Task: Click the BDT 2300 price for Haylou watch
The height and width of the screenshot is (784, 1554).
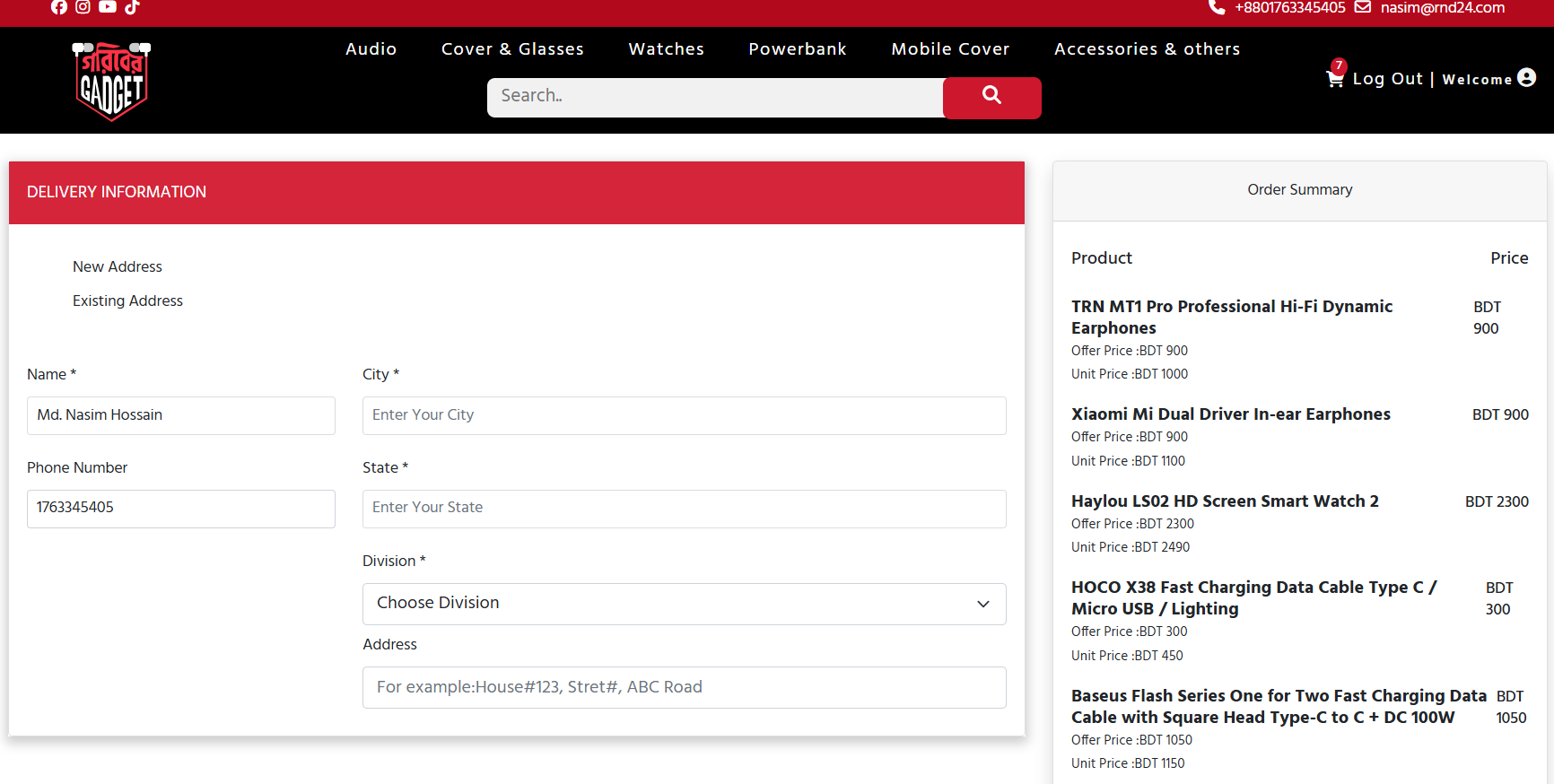Action: [1497, 501]
